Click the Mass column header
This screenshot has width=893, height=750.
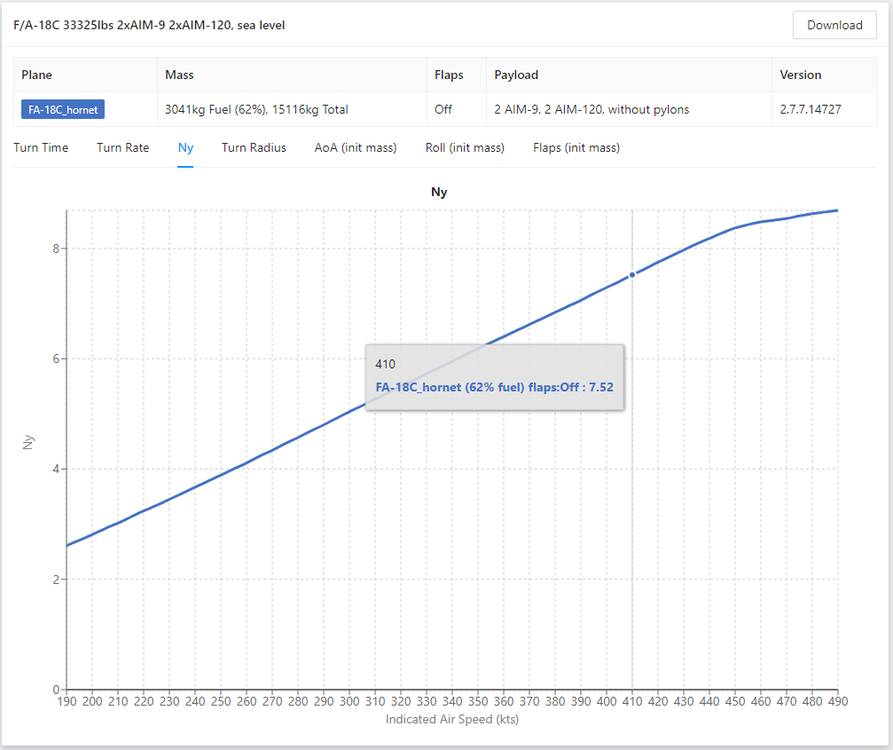[179, 75]
